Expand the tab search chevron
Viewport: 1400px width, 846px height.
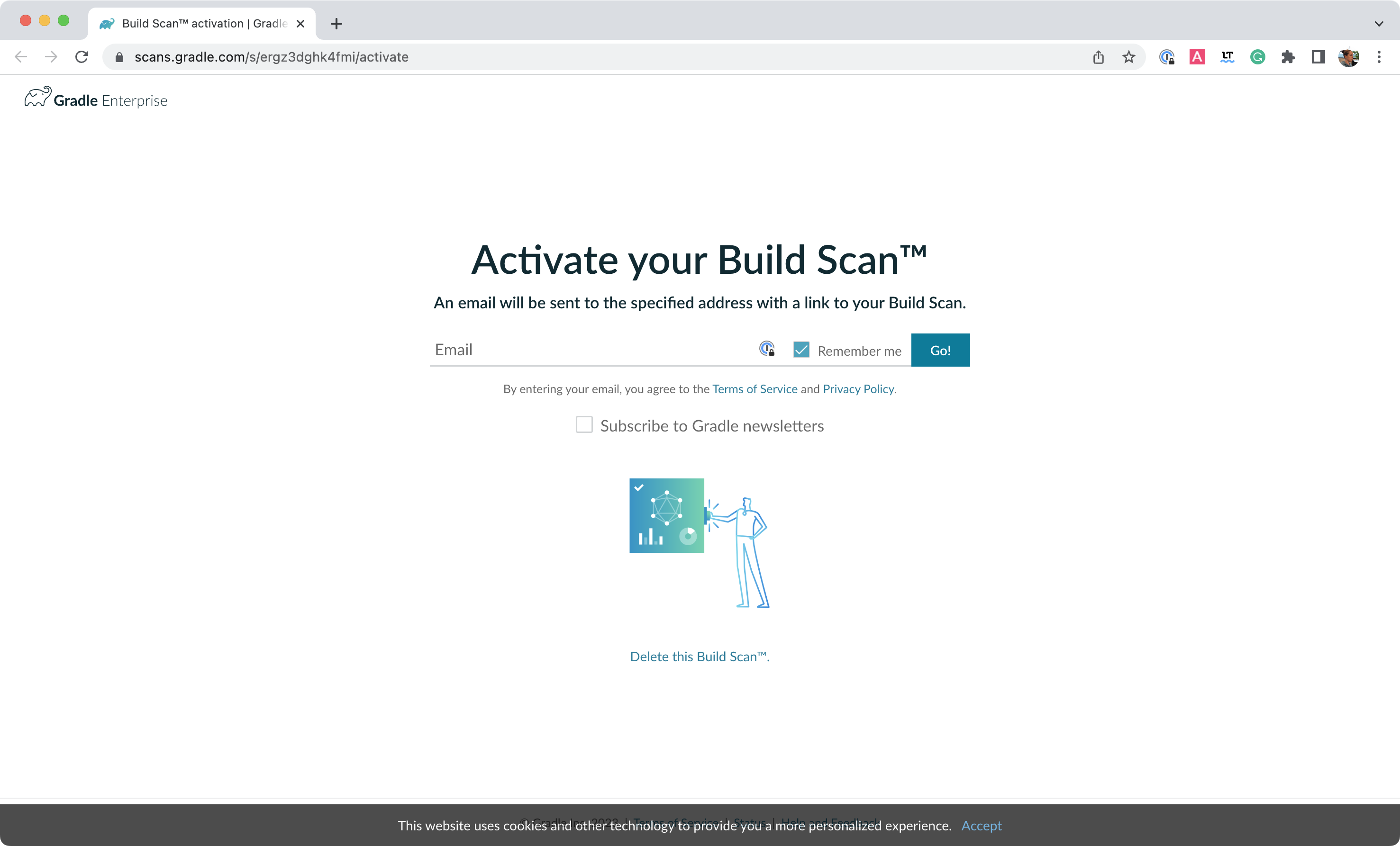[x=1379, y=24]
